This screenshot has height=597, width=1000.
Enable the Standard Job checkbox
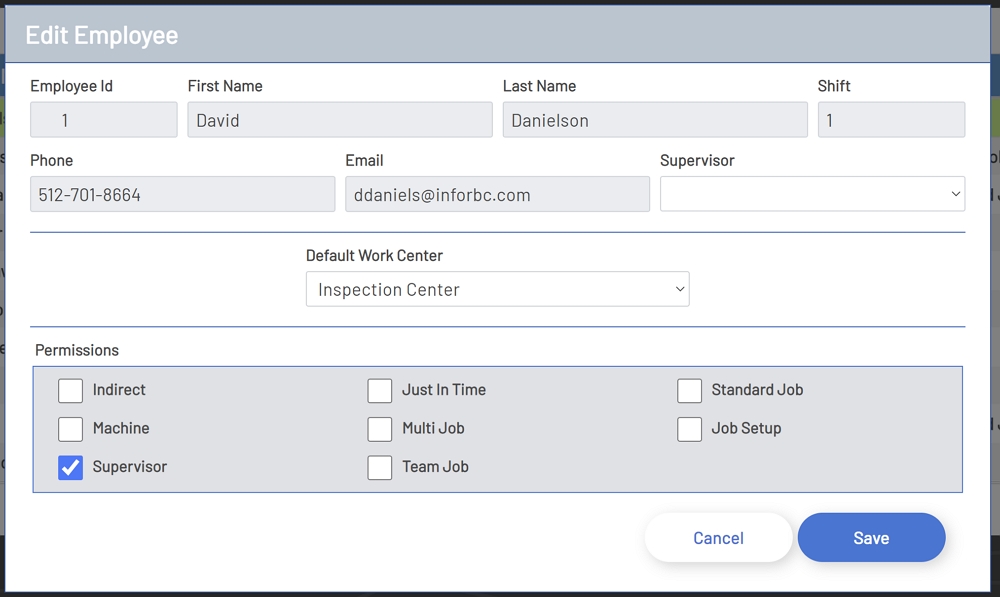click(689, 390)
